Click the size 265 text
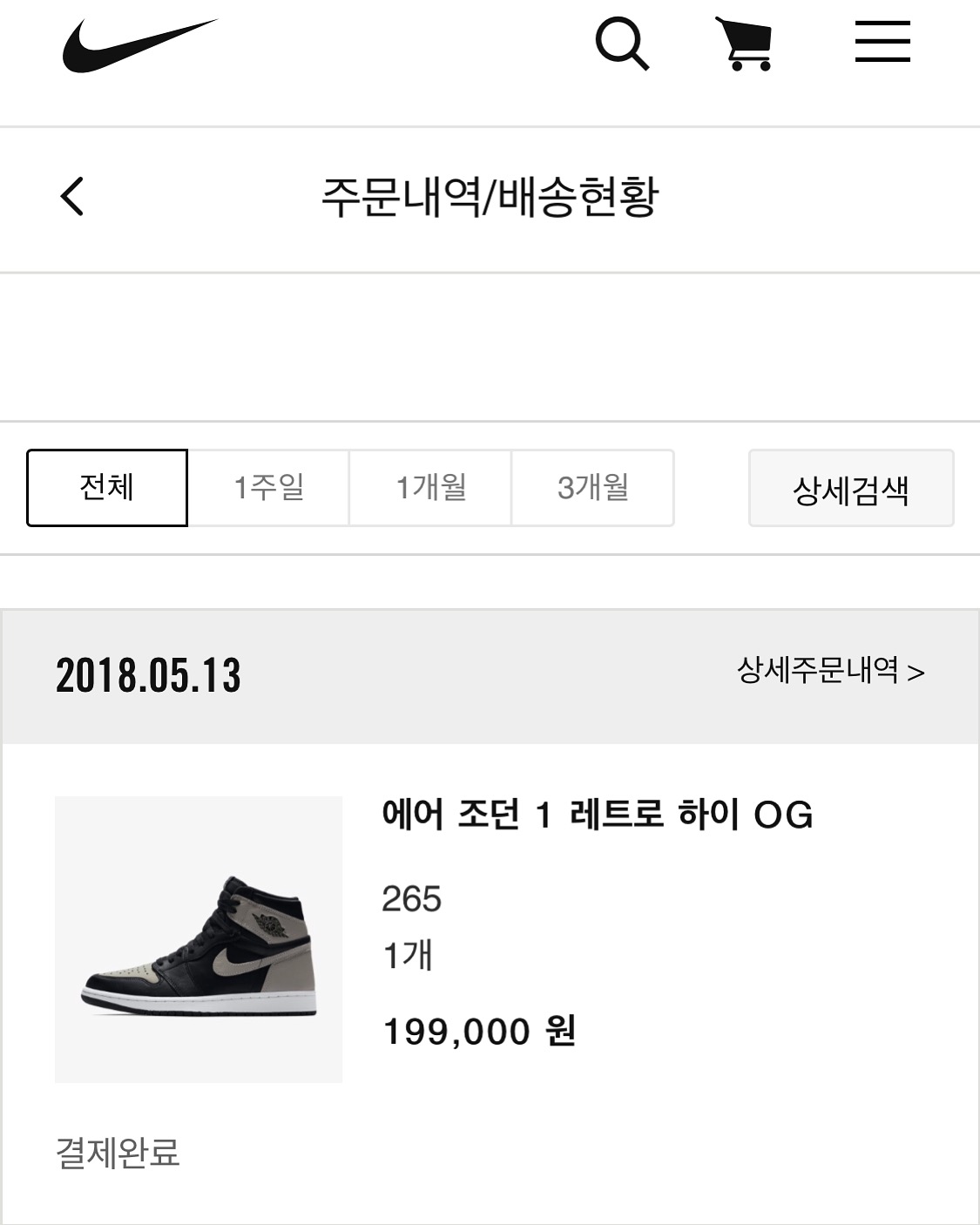Viewport: 980px width, 1225px height. [411, 898]
